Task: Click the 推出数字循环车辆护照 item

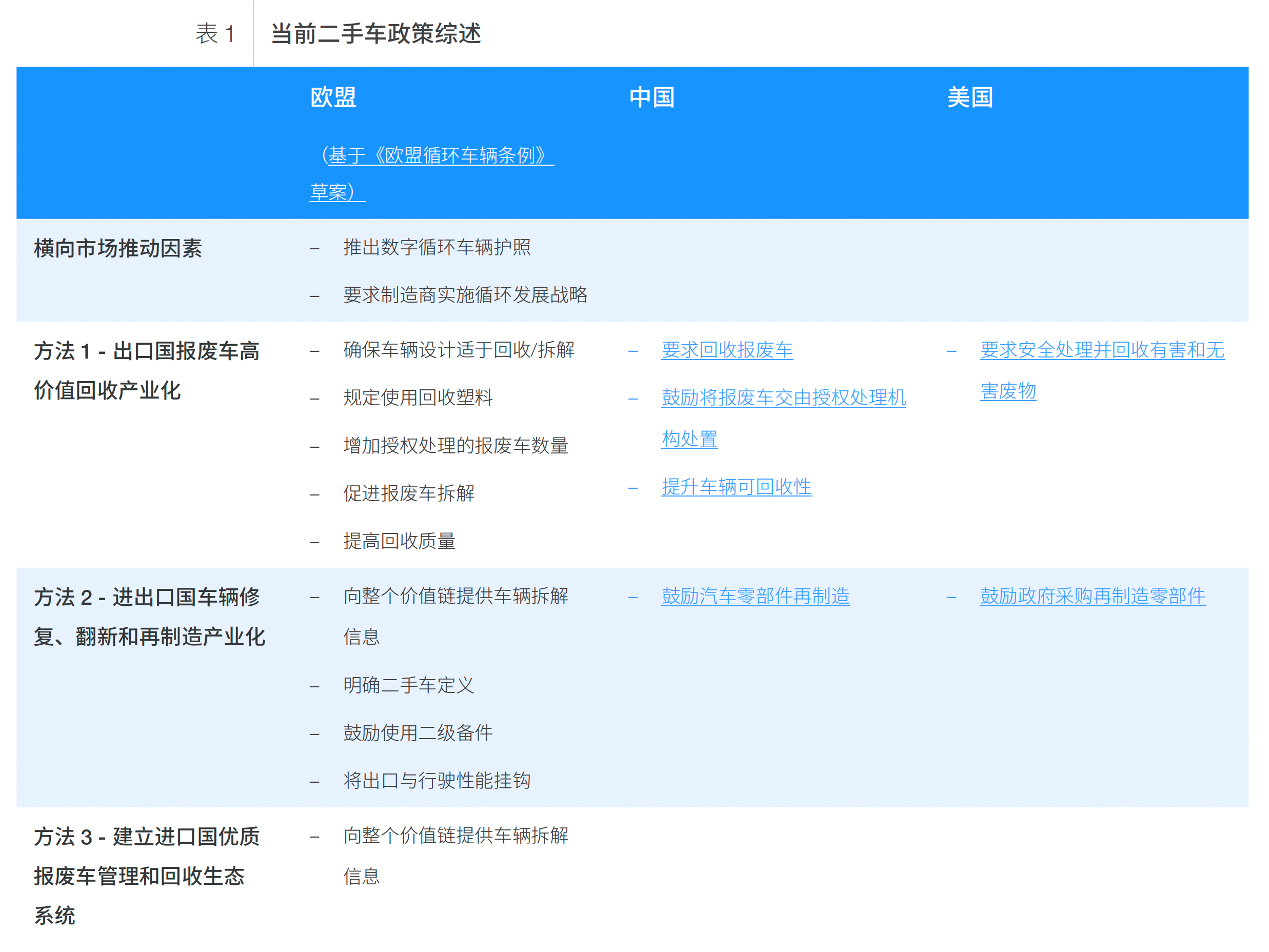Action: [437, 247]
